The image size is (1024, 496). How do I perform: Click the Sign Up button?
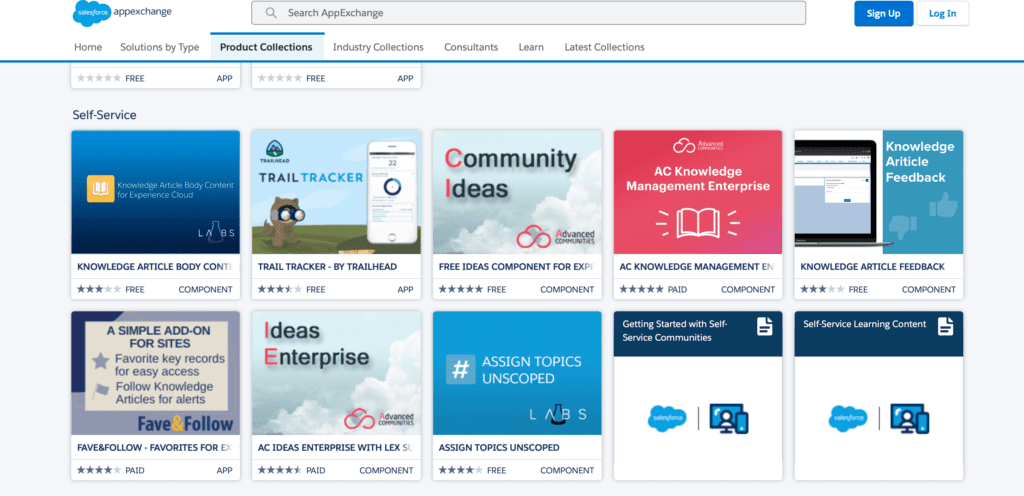[x=883, y=14]
